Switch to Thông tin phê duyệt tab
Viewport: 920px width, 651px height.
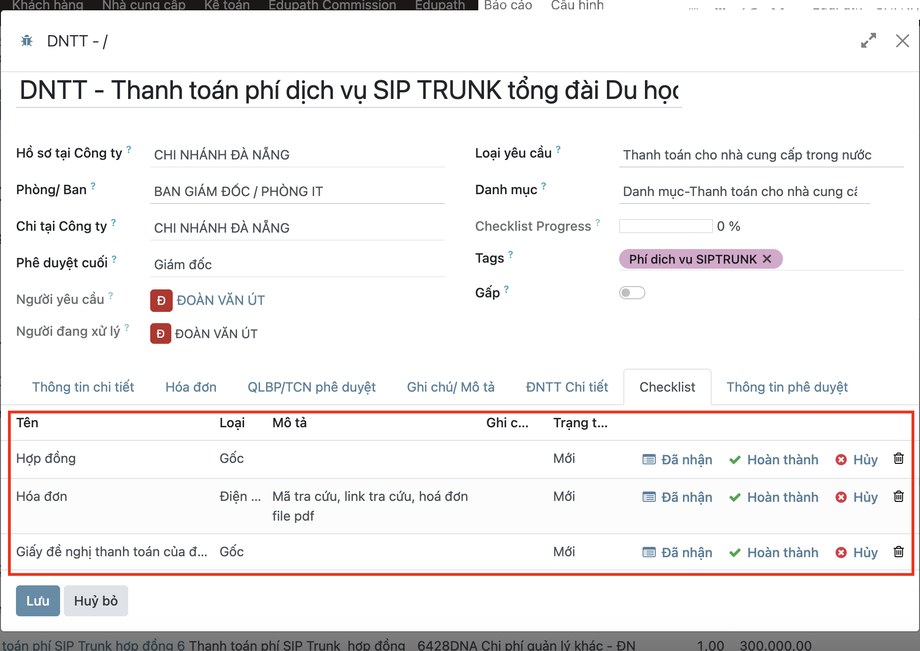click(x=787, y=387)
